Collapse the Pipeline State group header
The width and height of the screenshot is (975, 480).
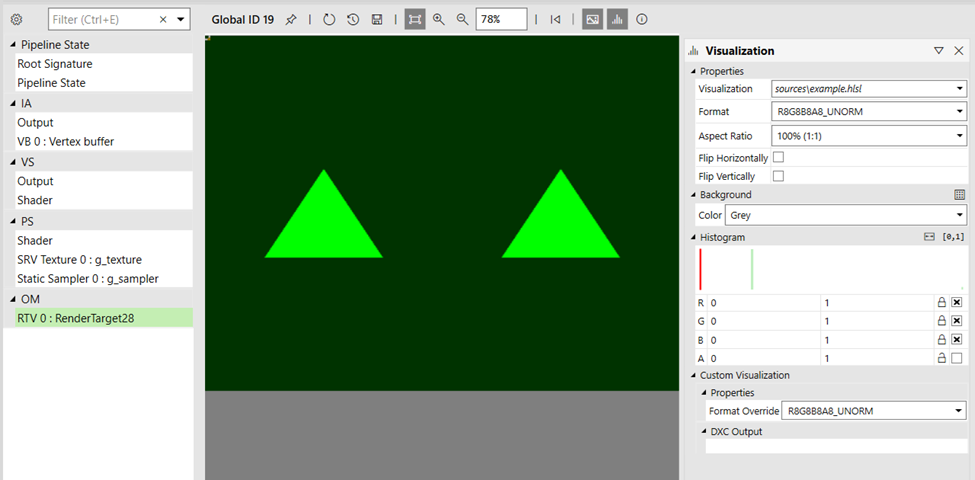[14, 45]
